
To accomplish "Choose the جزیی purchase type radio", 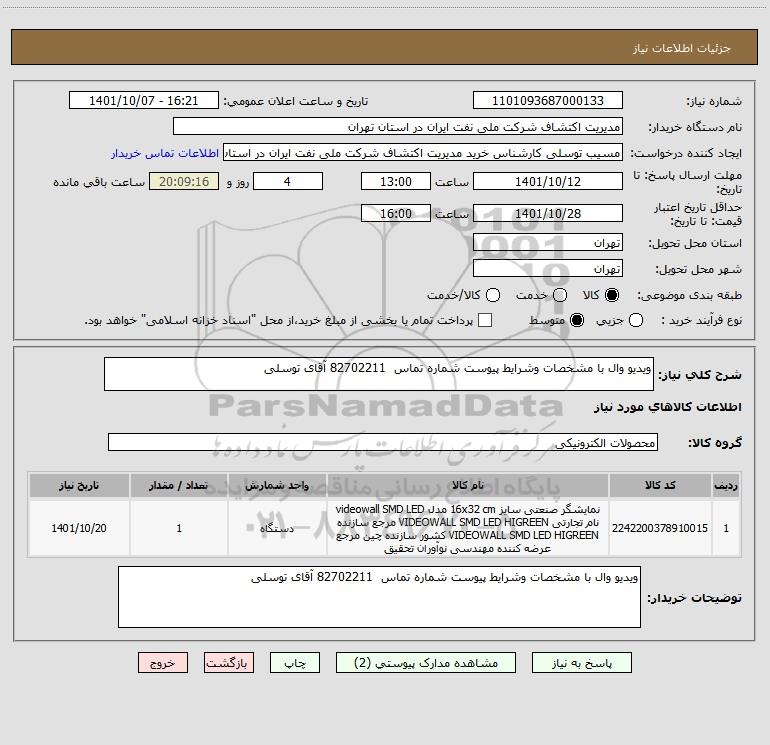I will pos(635,320).
